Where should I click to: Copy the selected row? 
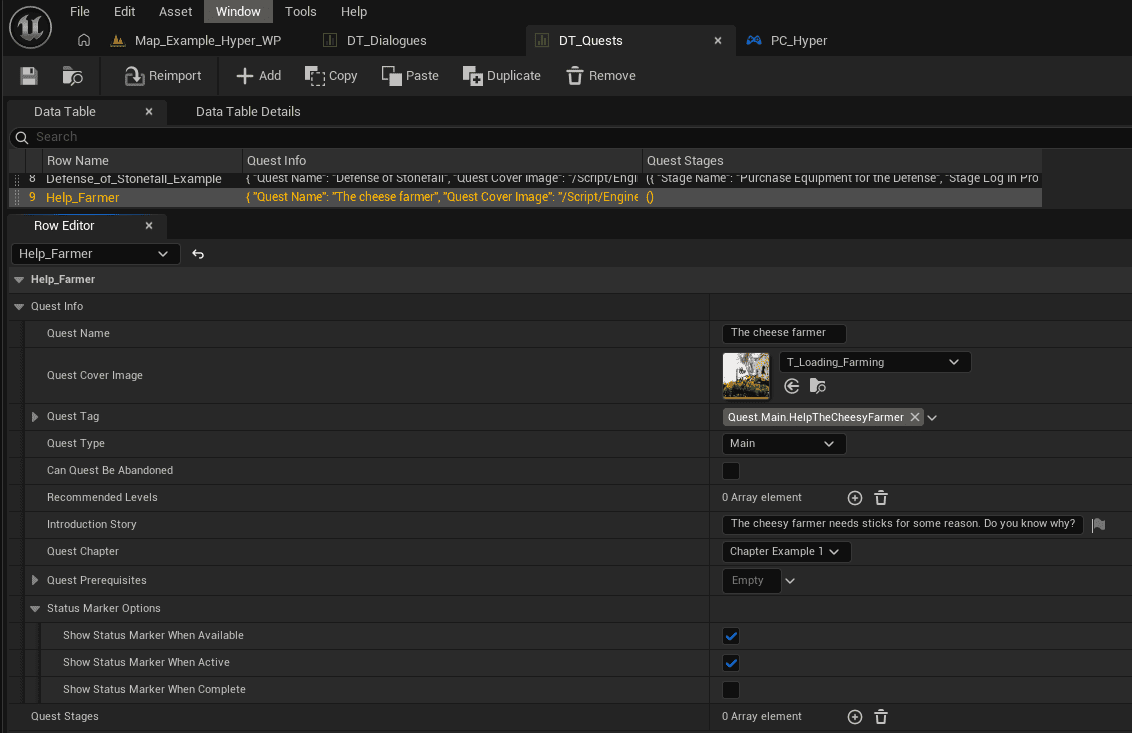coord(331,76)
